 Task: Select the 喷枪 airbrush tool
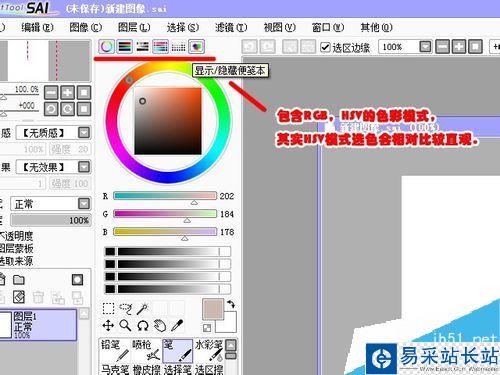[146, 350]
